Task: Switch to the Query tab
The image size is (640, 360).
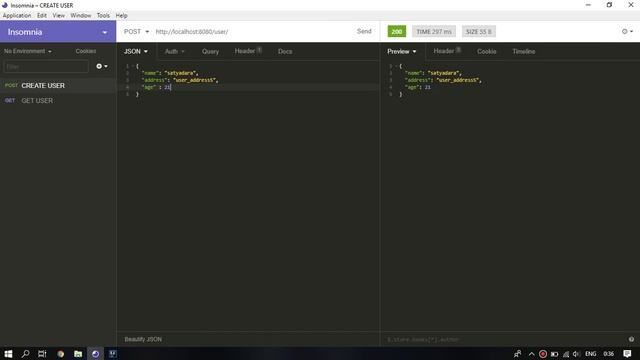Action: coord(210,51)
